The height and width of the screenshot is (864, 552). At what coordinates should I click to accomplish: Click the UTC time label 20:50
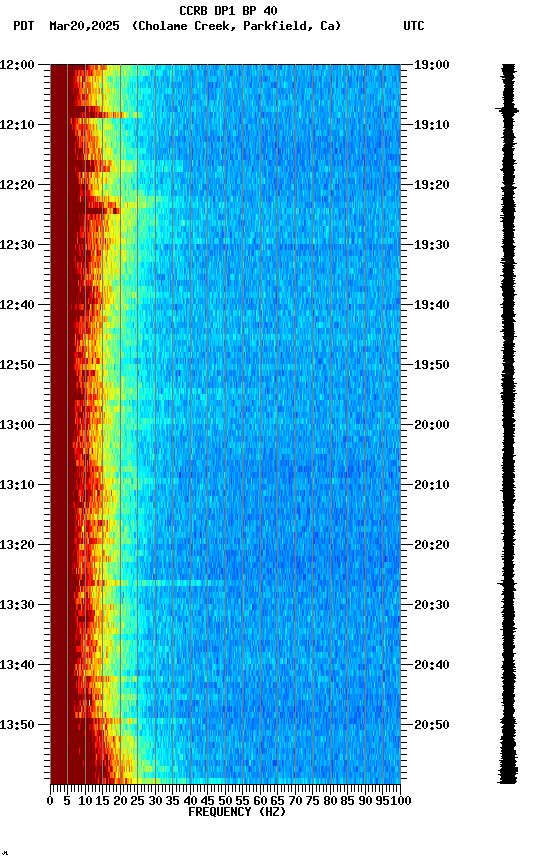(x=432, y=725)
